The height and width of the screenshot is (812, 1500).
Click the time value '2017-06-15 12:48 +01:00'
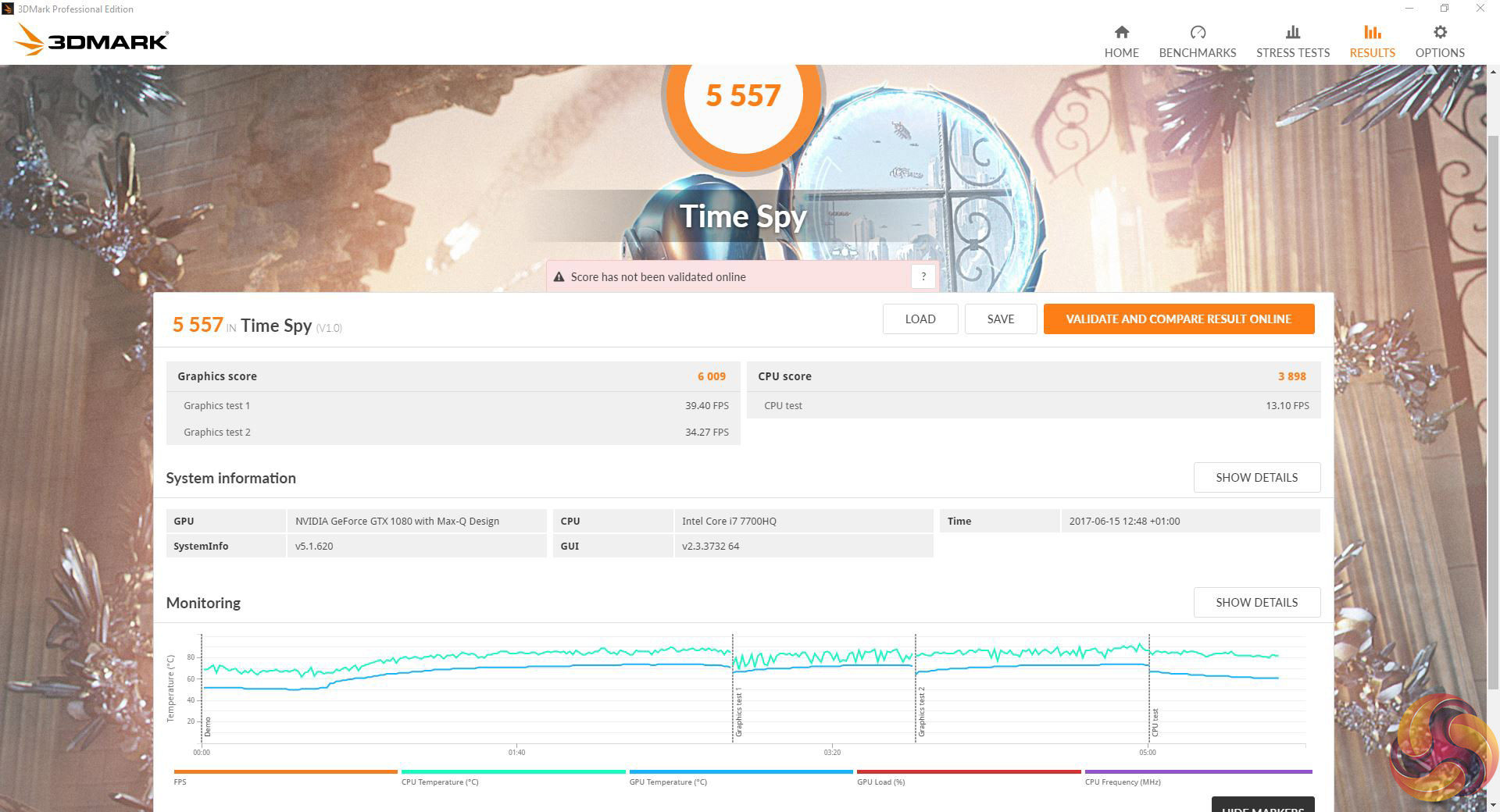tap(1124, 522)
